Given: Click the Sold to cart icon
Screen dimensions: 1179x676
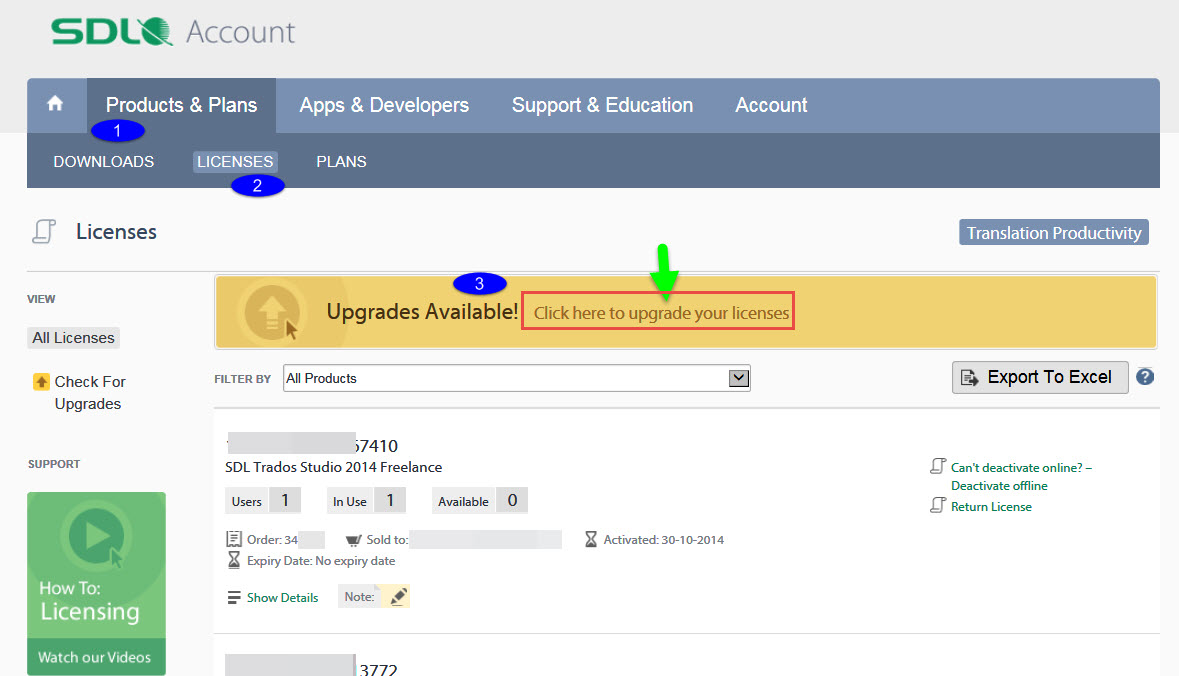Looking at the screenshot, I should [353, 540].
